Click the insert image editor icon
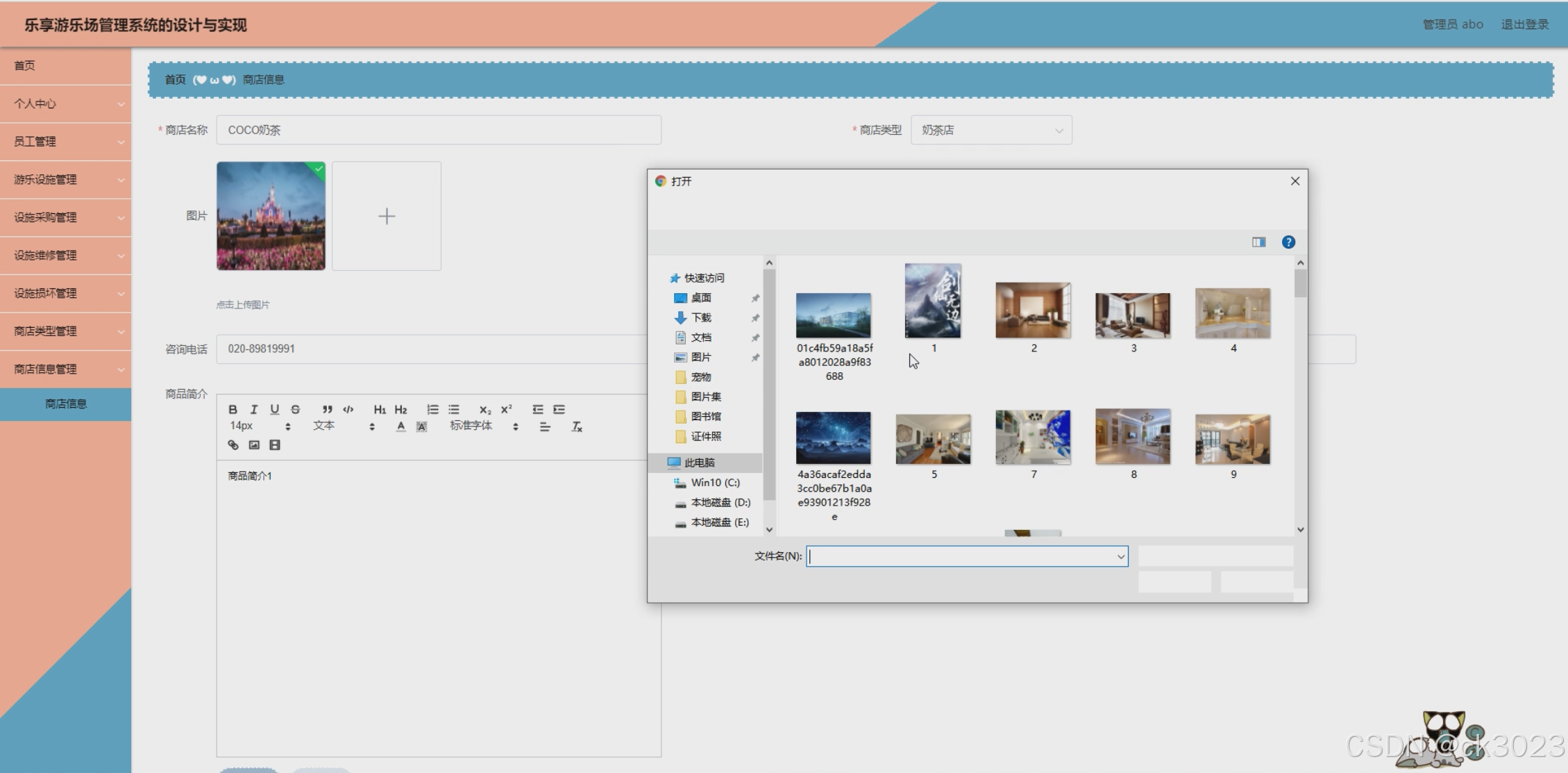The width and height of the screenshot is (1568, 773). [254, 445]
